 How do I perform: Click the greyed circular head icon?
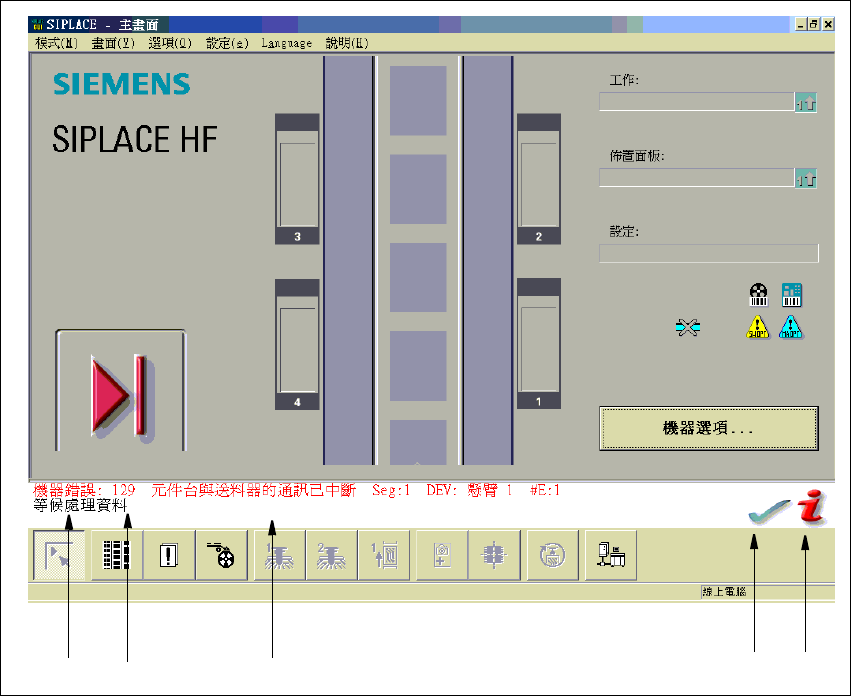coord(552,555)
